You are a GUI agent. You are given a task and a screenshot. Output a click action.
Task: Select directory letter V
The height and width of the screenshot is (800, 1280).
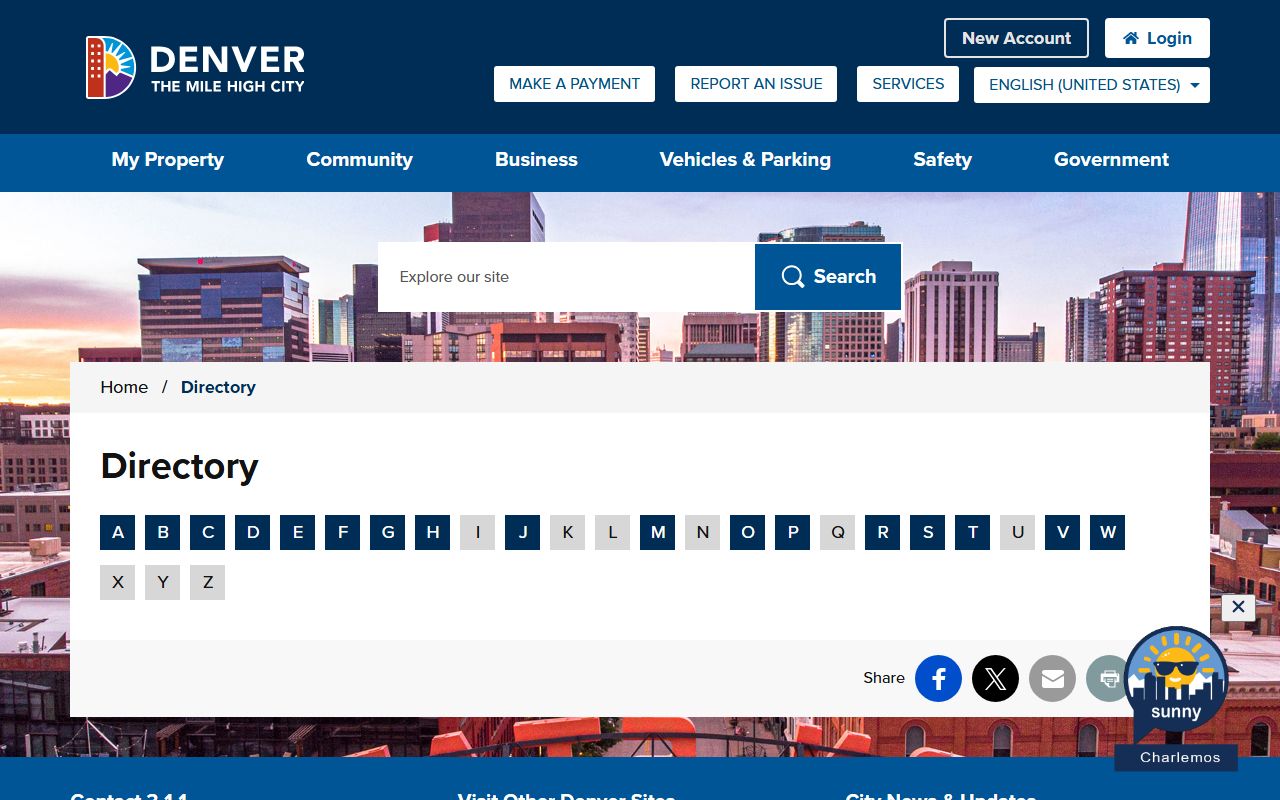[x=1062, y=532]
